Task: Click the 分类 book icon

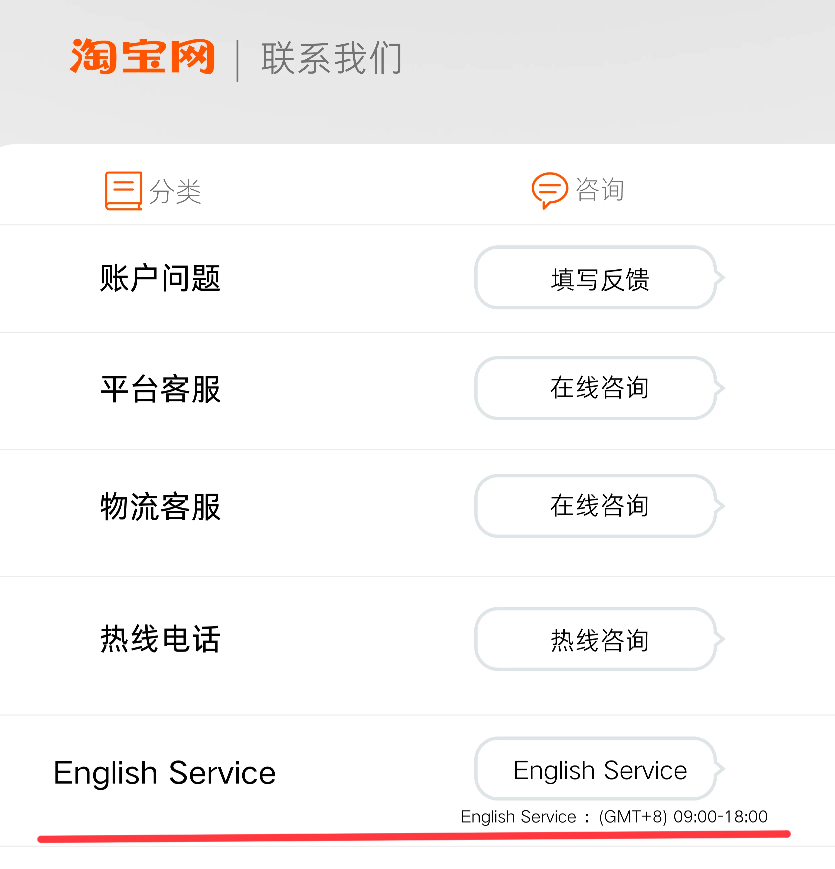Action: (124, 191)
